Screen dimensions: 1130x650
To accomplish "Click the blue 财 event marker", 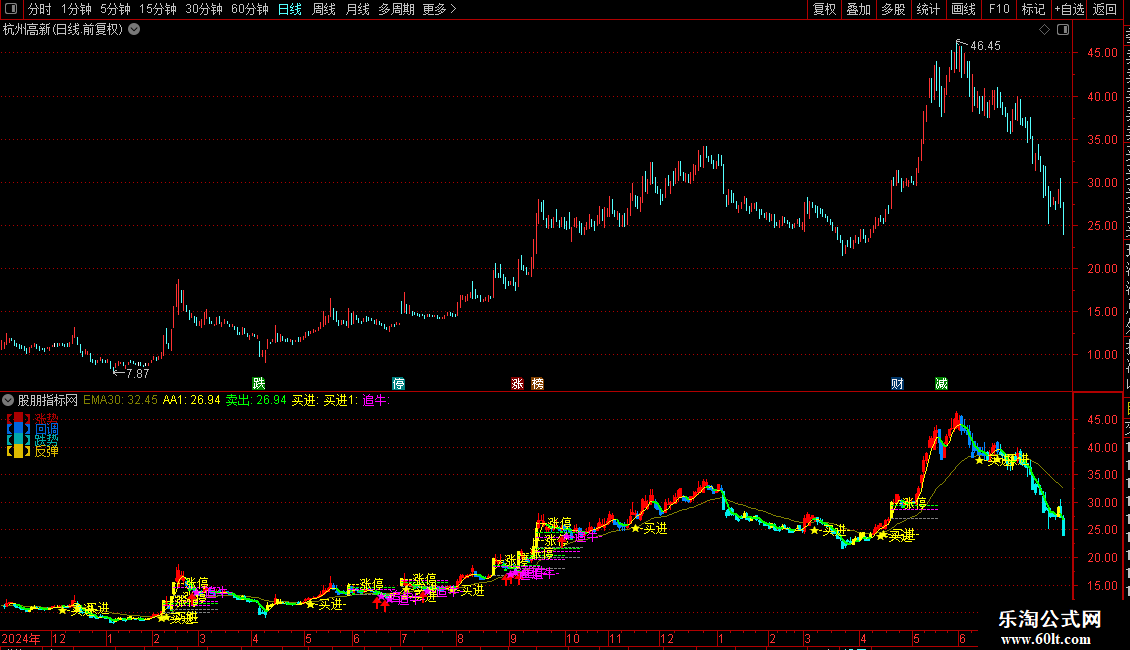I will point(897,383).
